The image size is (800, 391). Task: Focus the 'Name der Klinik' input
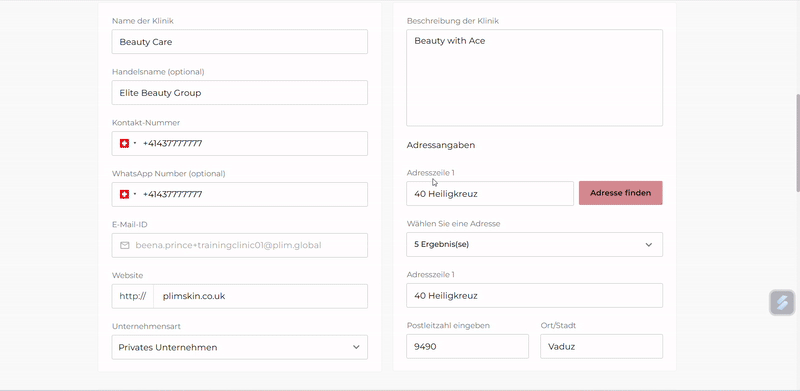pos(240,41)
